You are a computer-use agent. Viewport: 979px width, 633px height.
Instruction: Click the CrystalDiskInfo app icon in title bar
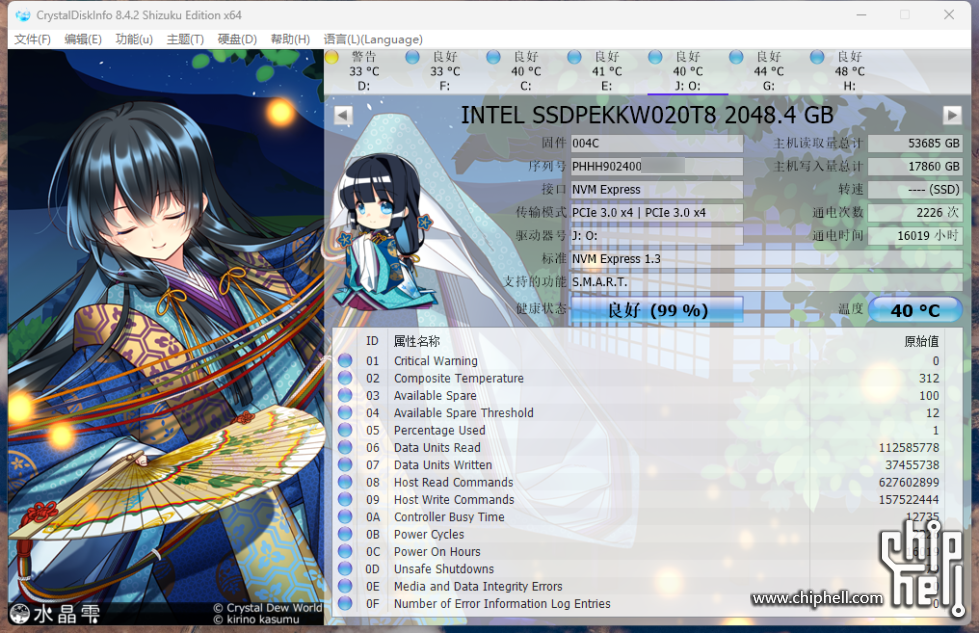[x=23, y=15]
